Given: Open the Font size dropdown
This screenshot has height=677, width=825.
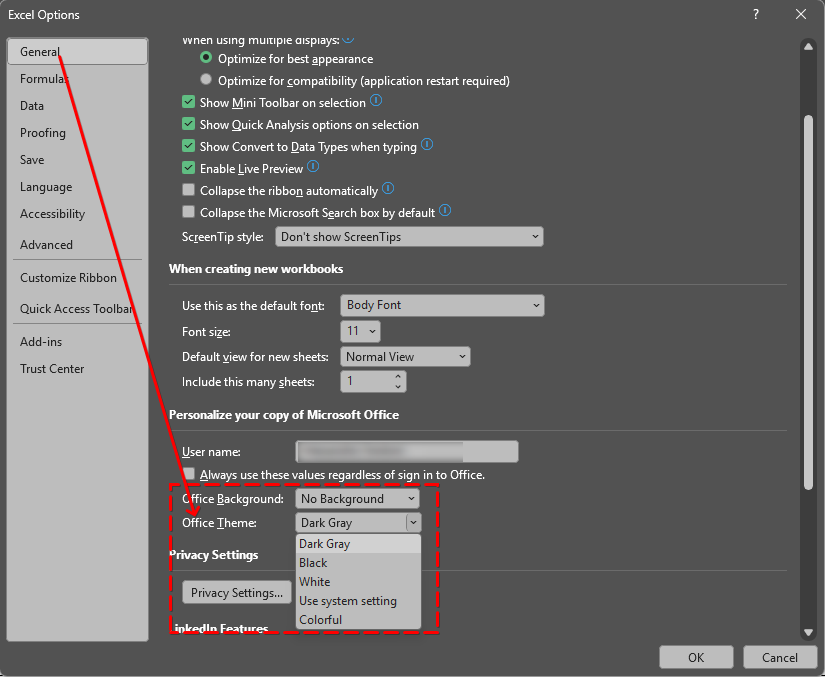Looking at the screenshot, I should pos(360,331).
